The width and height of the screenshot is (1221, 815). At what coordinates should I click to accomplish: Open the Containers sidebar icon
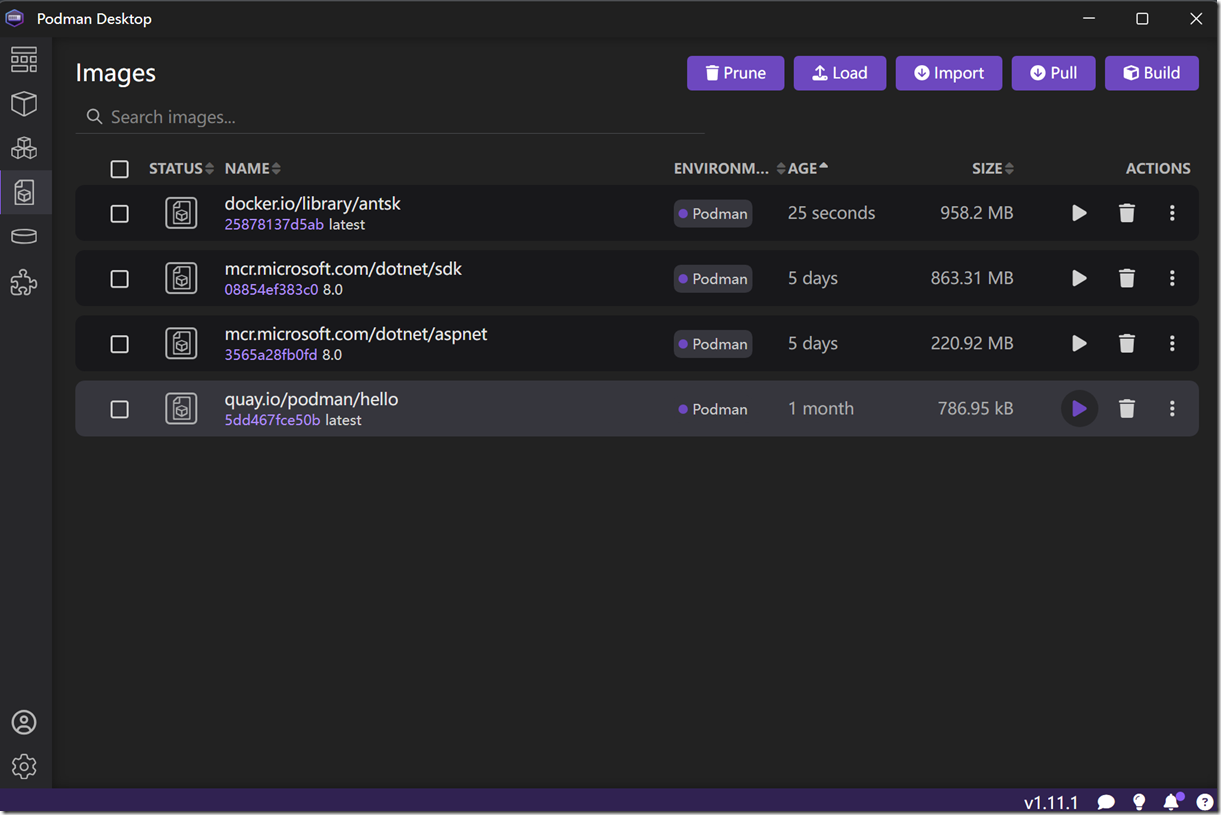(24, 104)
